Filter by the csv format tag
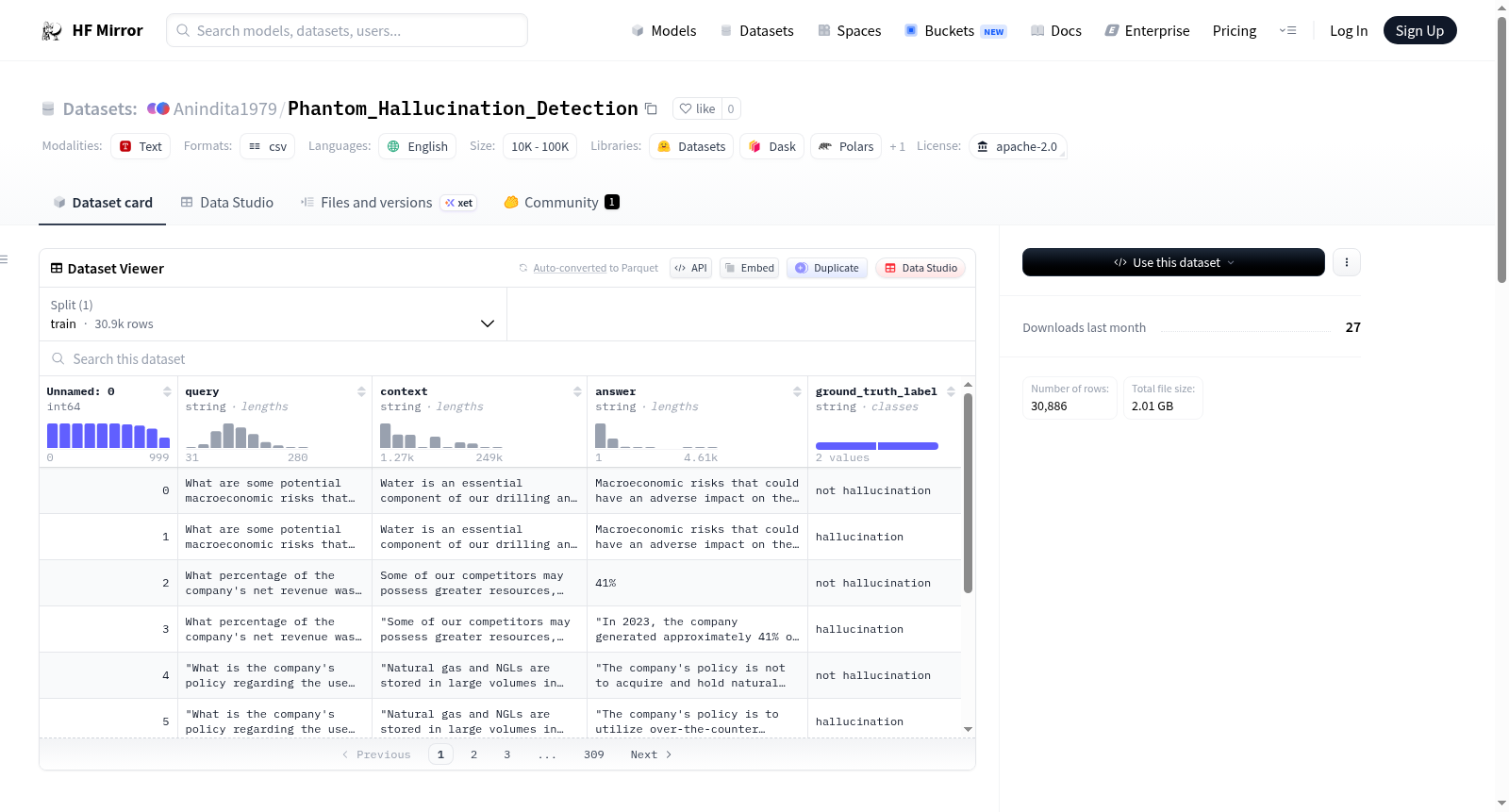1509x812 pixels. click(268, 147)
